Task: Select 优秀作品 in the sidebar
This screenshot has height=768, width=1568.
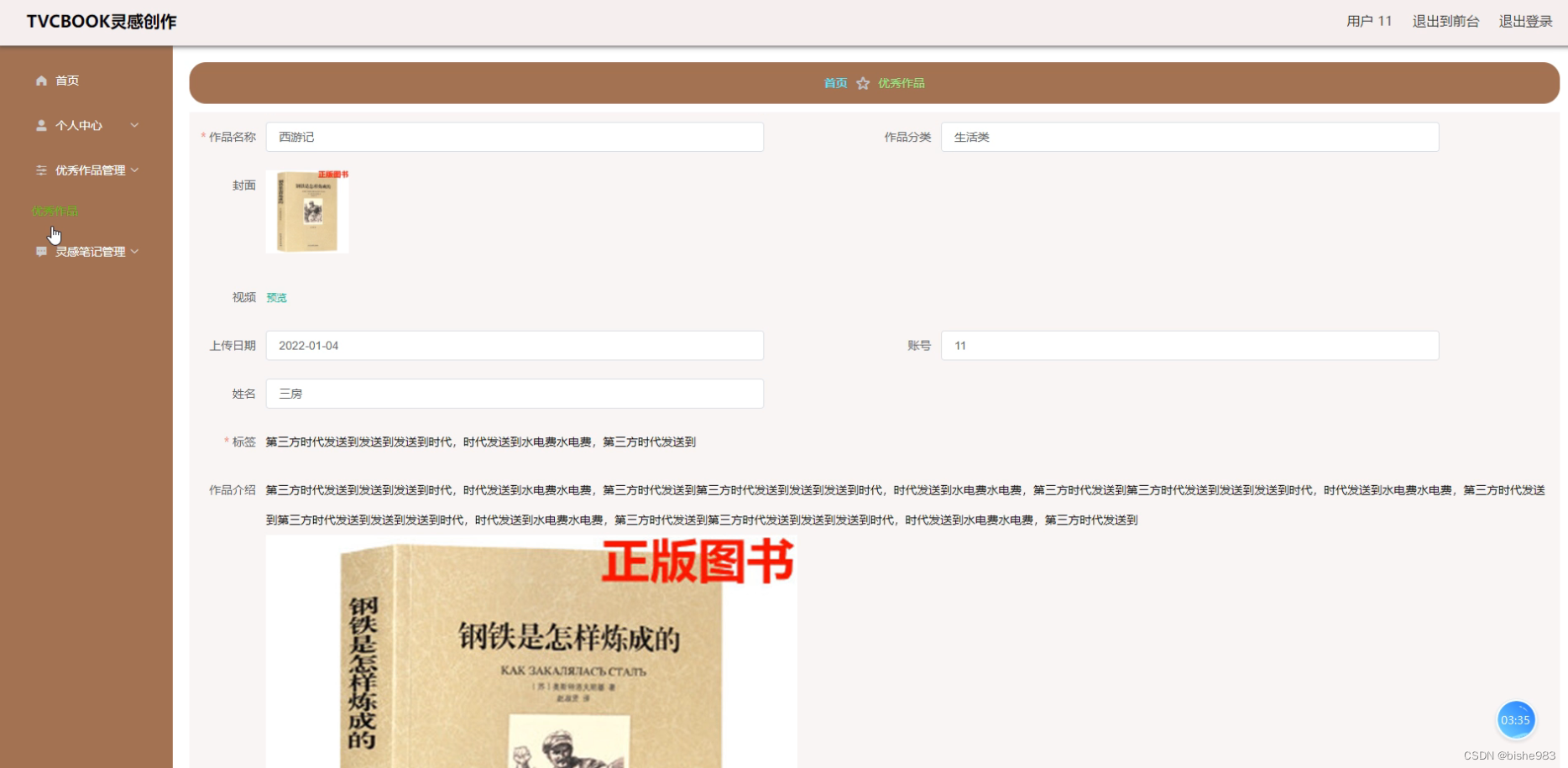Action: click(x=54, y=211)
